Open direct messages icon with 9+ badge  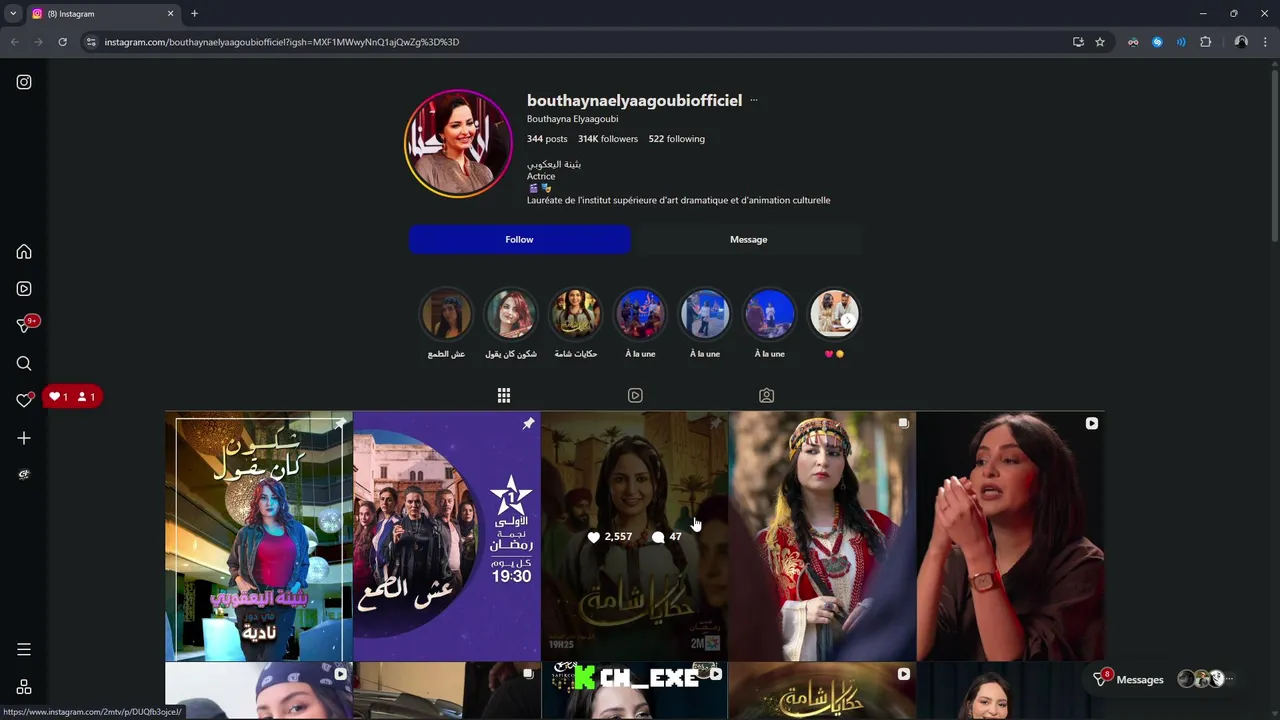pyautogui.click(x=26, y=325)
